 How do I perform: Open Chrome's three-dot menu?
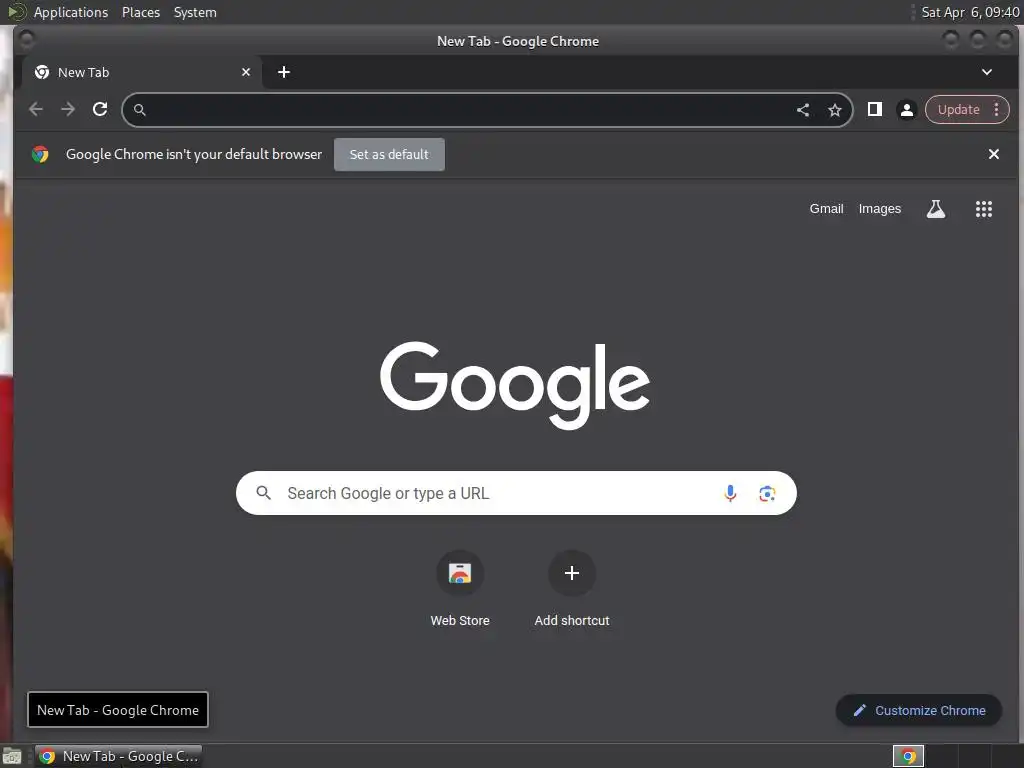(x=997, y=110)
